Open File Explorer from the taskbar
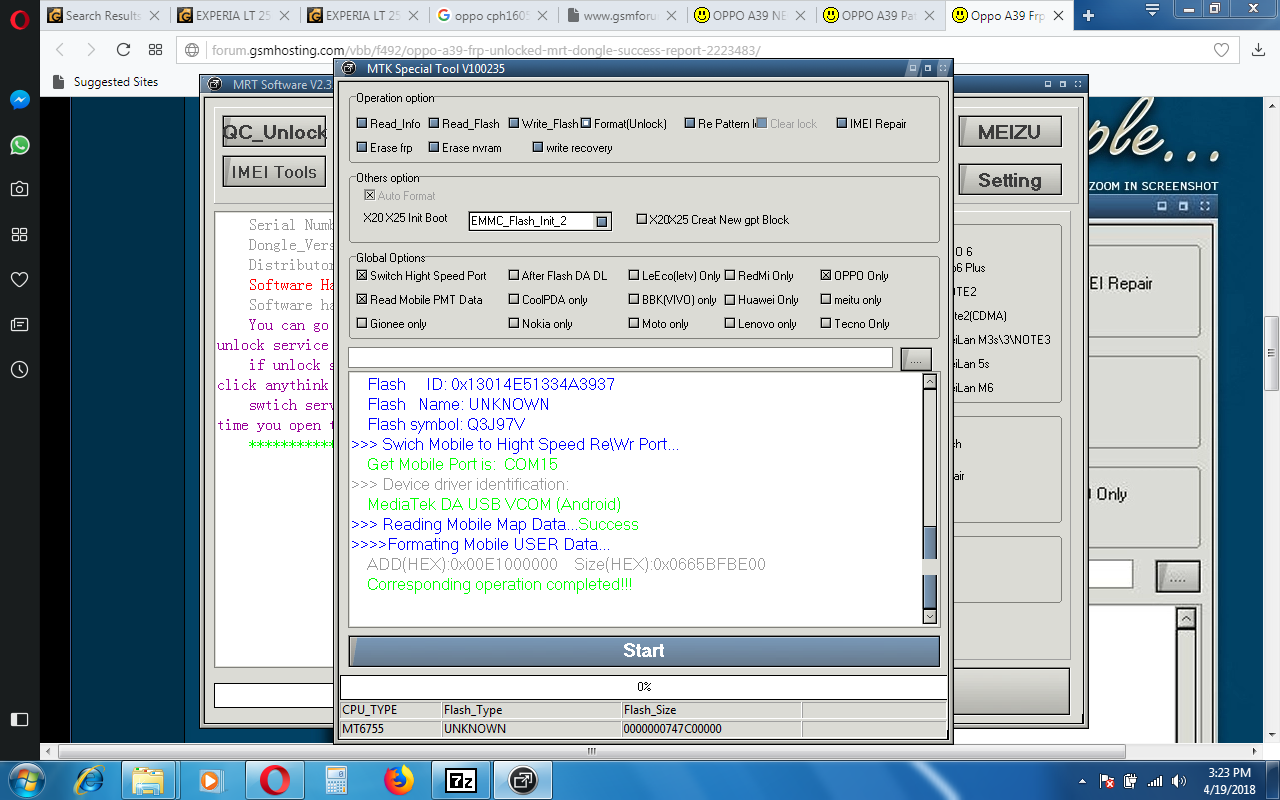This screenshot has height=800, width=1280. [x=148, y=779]
